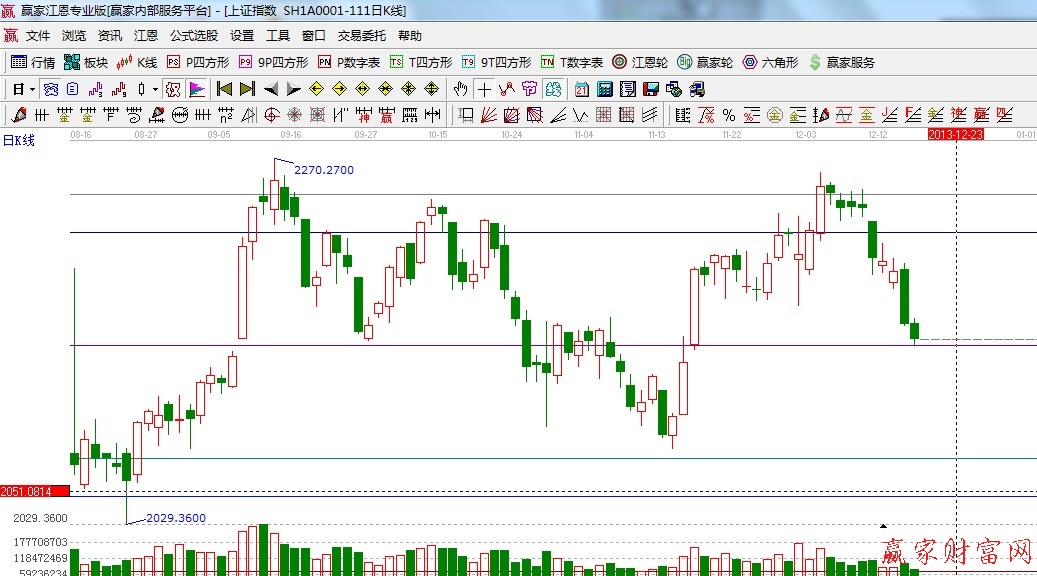
Task: Open the 公式选股 menu
Action: point(193,35)
